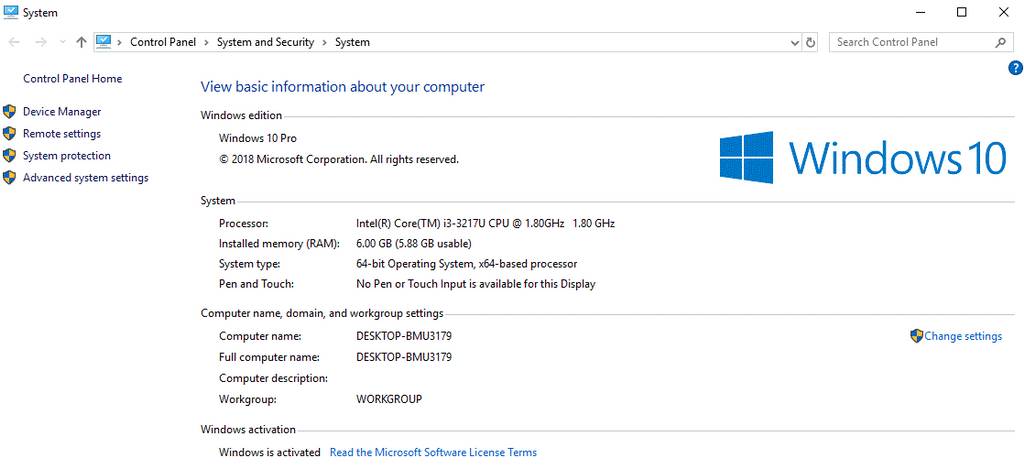Viewport: 1024px width, 466px height.
Task: Click the search magnifier icon
Action: click(x=1000, y=42)
